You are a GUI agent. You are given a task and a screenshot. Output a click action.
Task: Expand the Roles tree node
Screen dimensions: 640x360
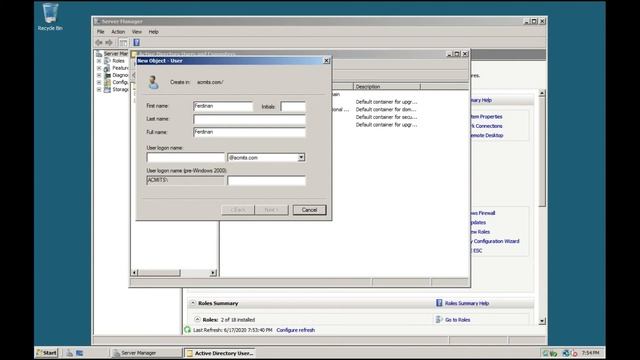tap(99, 61)
